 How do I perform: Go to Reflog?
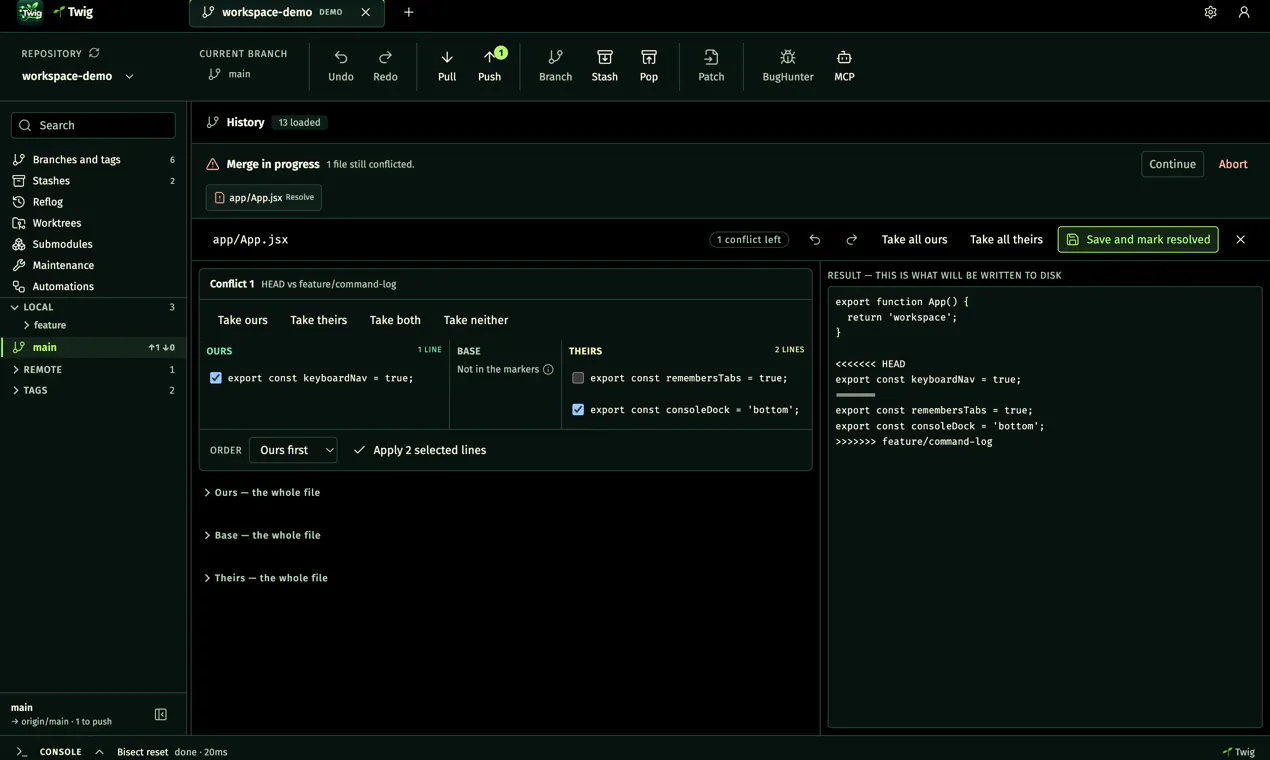[93, 202]
